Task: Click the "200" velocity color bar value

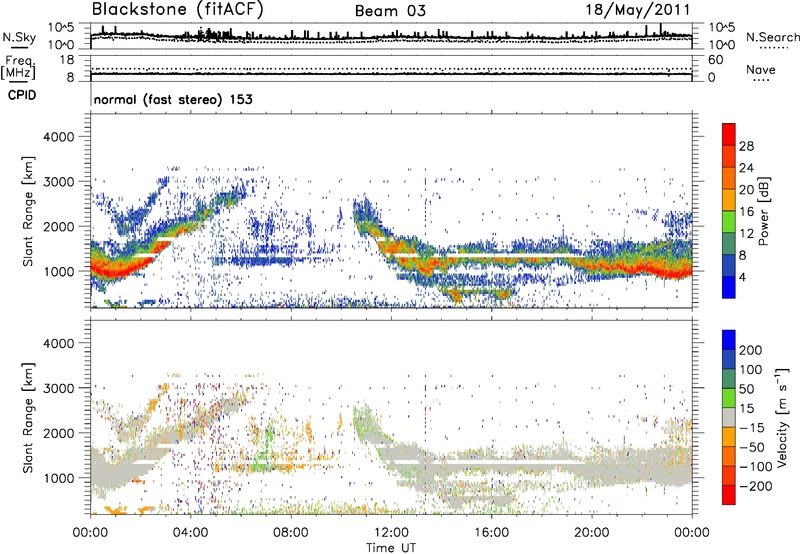Action: (x=750, y=350)
